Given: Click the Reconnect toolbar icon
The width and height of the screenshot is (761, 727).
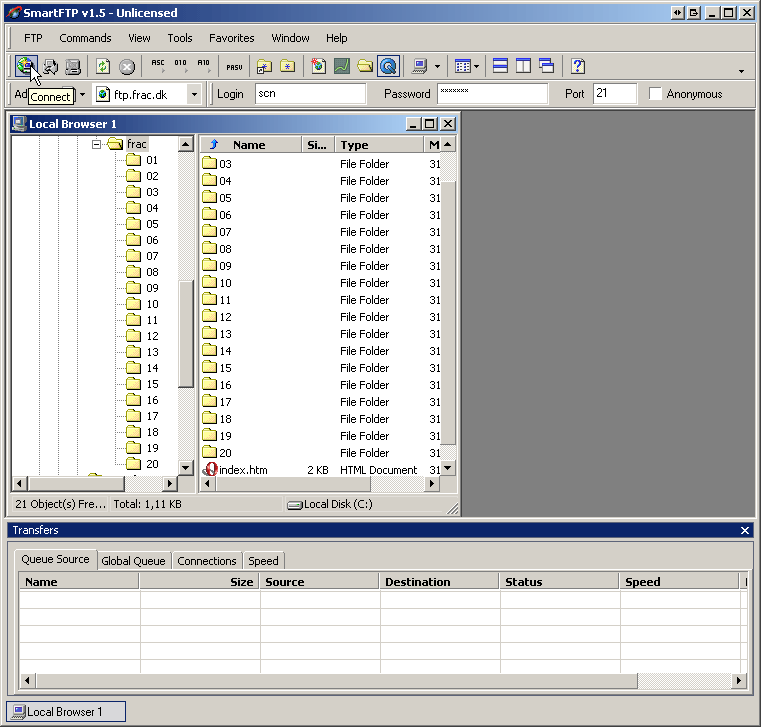Looking at the screenshot, I should [50, 66].
